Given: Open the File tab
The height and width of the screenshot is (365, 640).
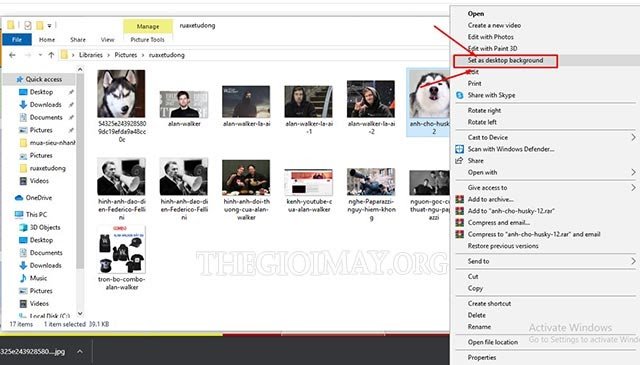Looking at the screenshot, I should 17,40.
